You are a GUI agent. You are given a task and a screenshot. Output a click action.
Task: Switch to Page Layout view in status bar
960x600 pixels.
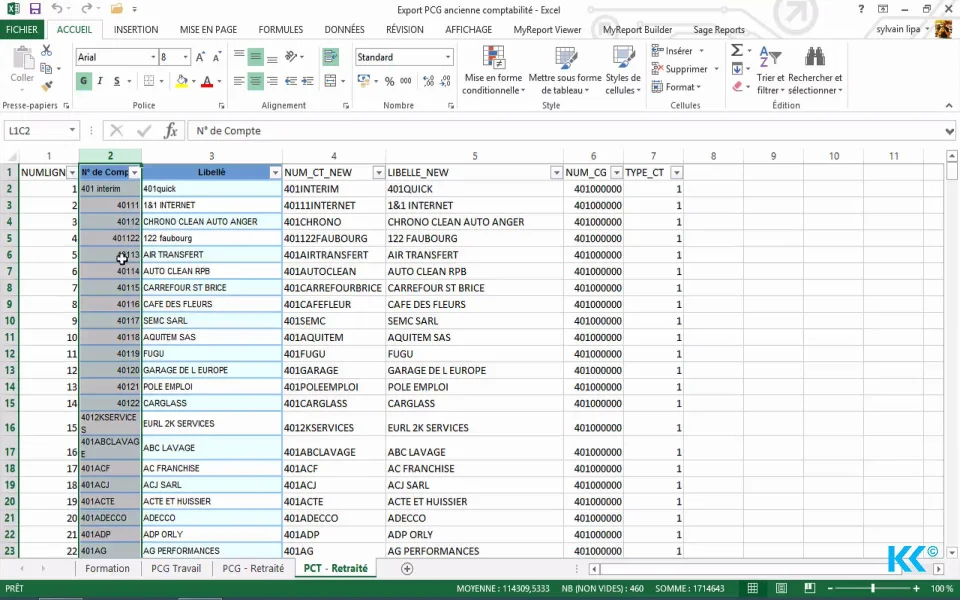click(781, 589)
